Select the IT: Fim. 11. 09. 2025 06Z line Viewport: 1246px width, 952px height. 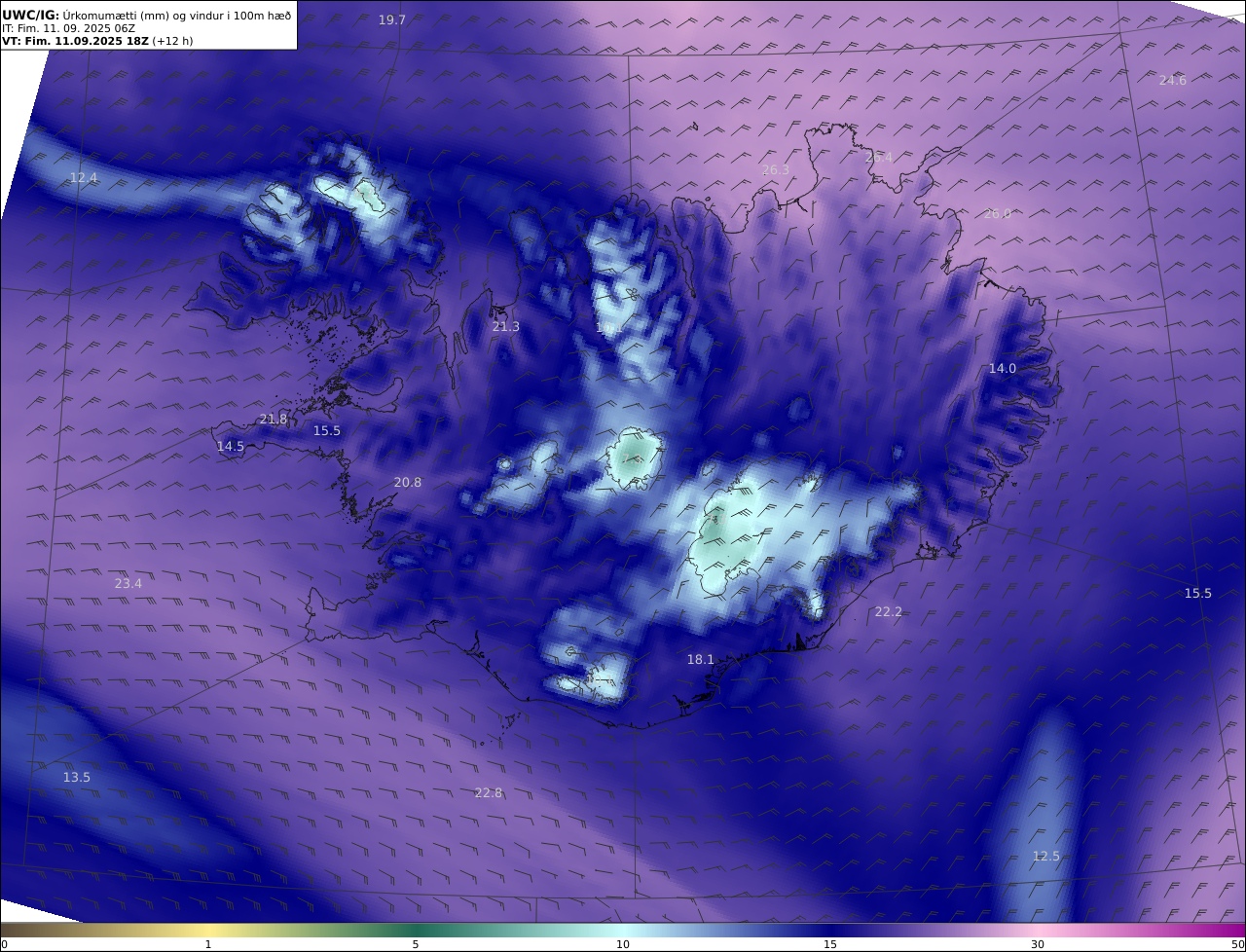coord(68,28)
